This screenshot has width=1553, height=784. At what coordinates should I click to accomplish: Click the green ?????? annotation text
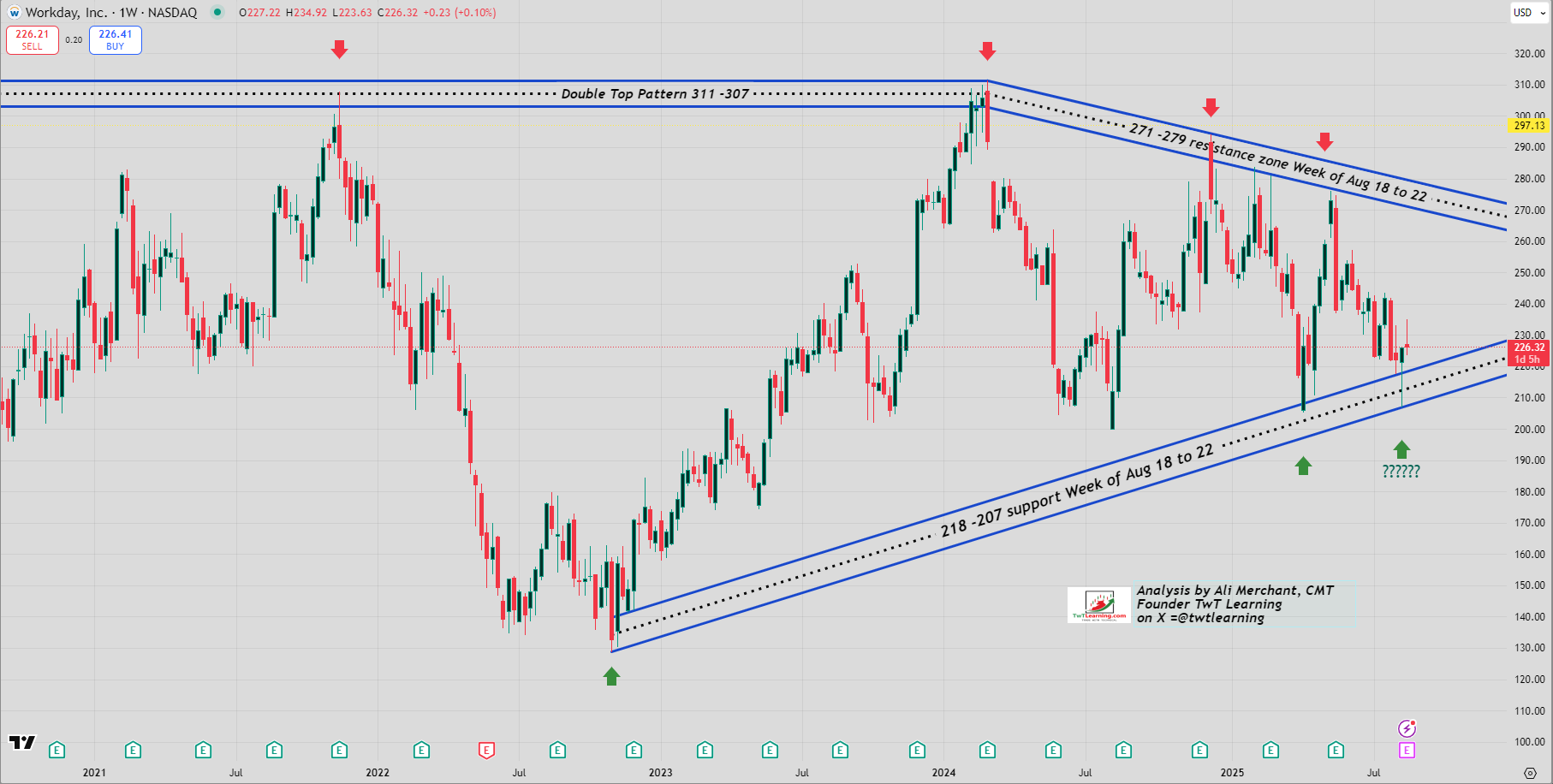pyautogui.click(x=1401, y=471)
